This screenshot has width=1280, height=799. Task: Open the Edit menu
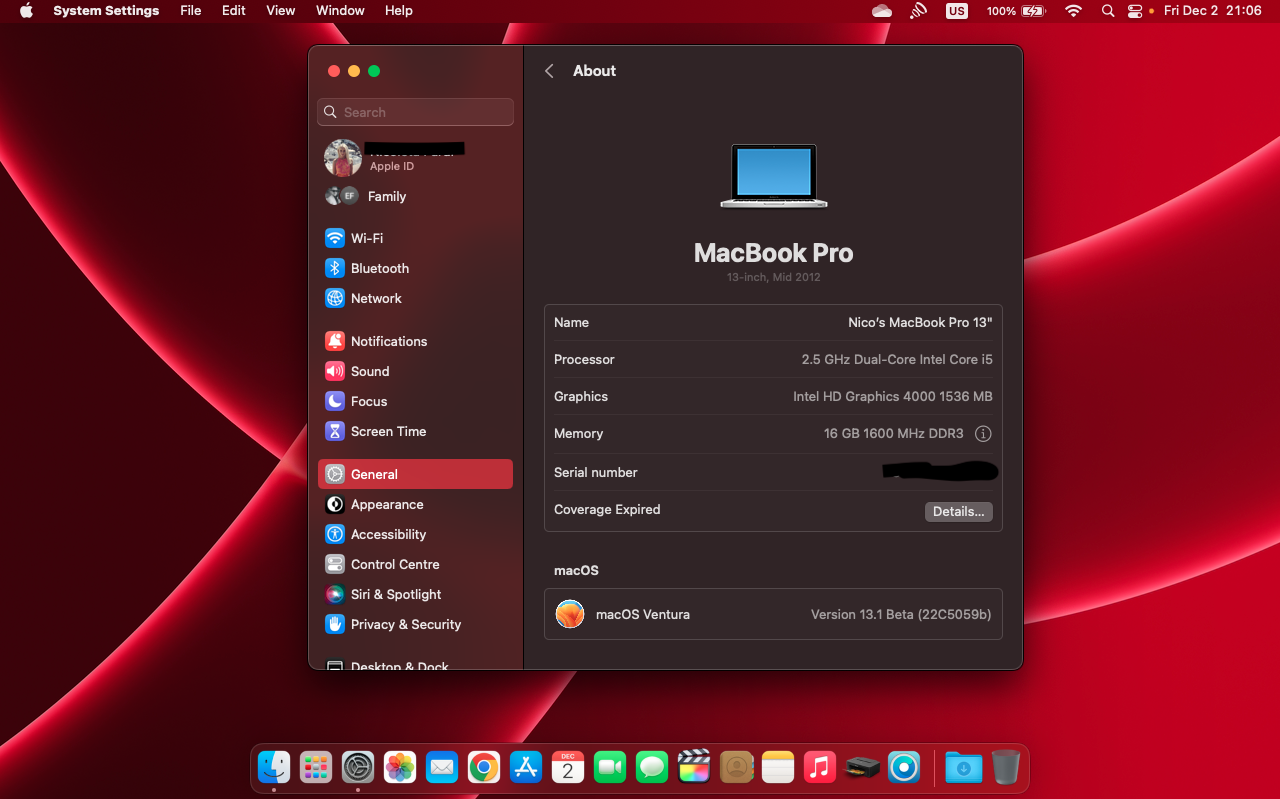point(234,11)
